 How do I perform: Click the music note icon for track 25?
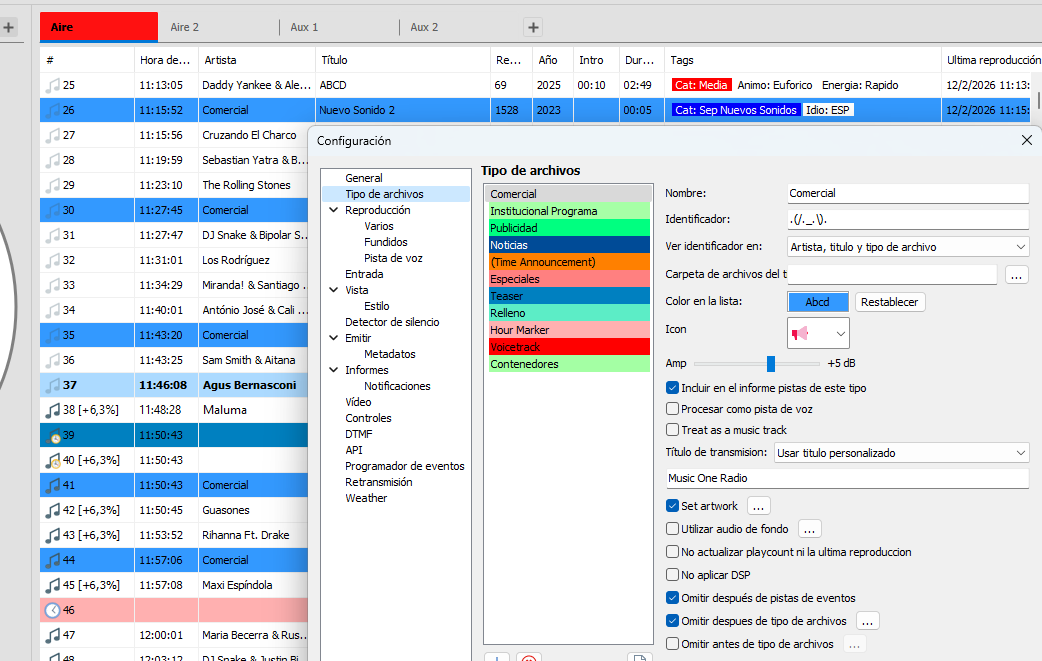click(x=53, y=85)
